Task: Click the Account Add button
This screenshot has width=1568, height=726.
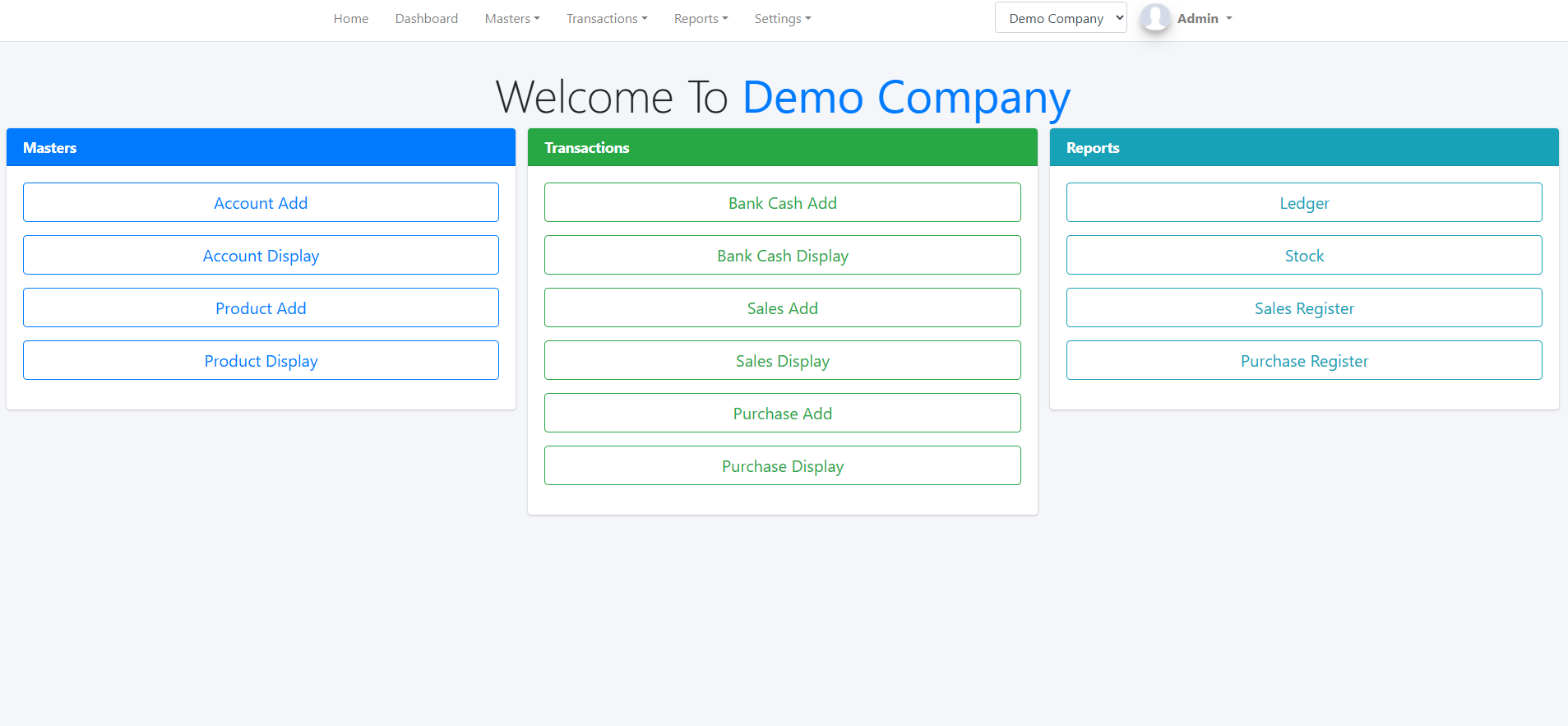Action: [x=261, y=203]
